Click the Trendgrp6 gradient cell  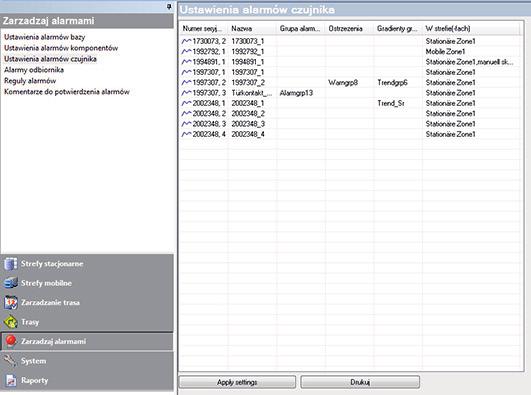392,83
